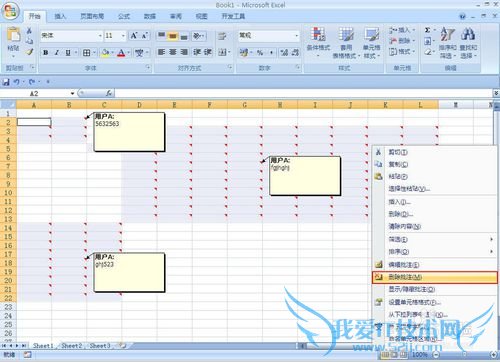Image resolution: width=500 pixels, height=362 pixels.
Task: Choose Edit Comment (编辑批注) in context menu
Action: pyautogui.click(x=435, y=265)
